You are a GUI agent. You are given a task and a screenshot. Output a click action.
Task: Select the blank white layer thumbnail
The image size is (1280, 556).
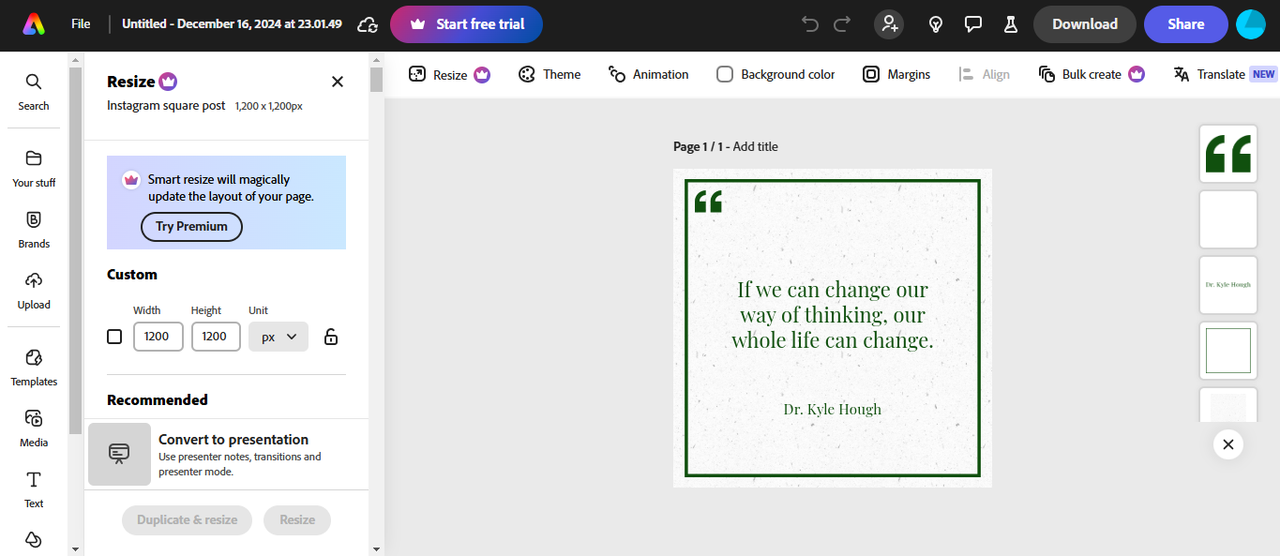click(x=1228, y=219)
